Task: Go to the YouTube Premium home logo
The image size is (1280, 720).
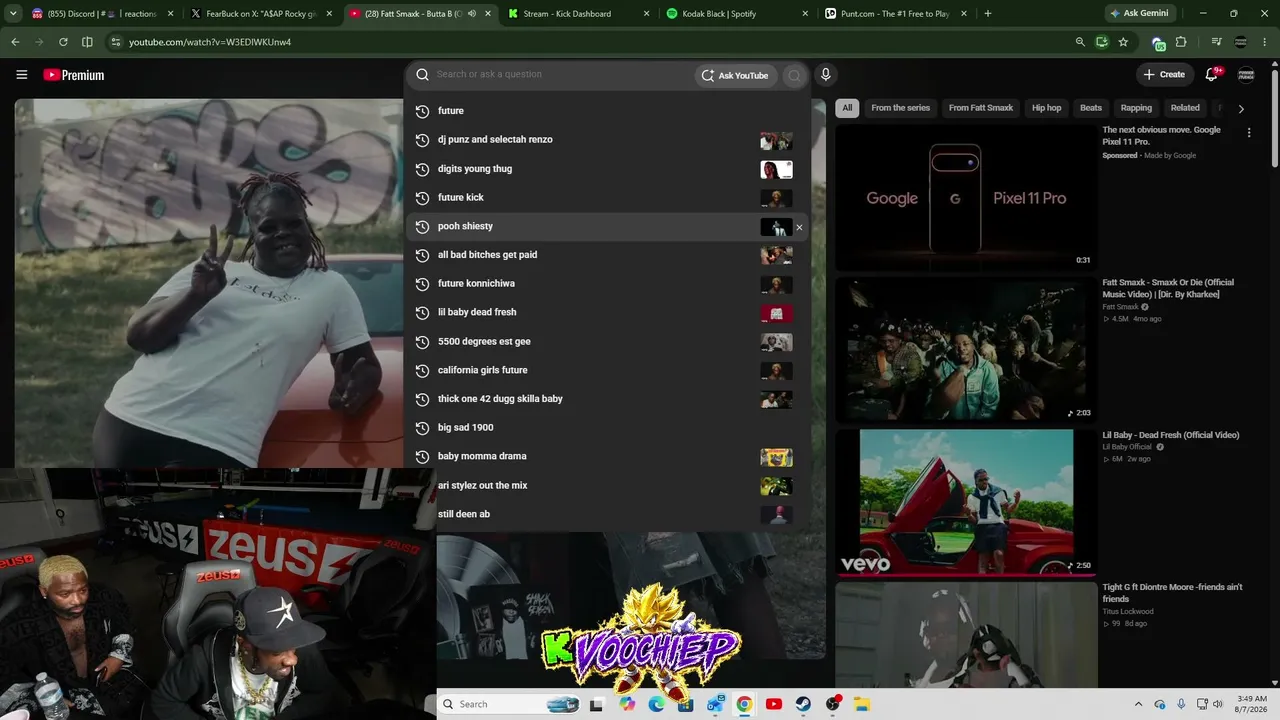Action: 74,75
